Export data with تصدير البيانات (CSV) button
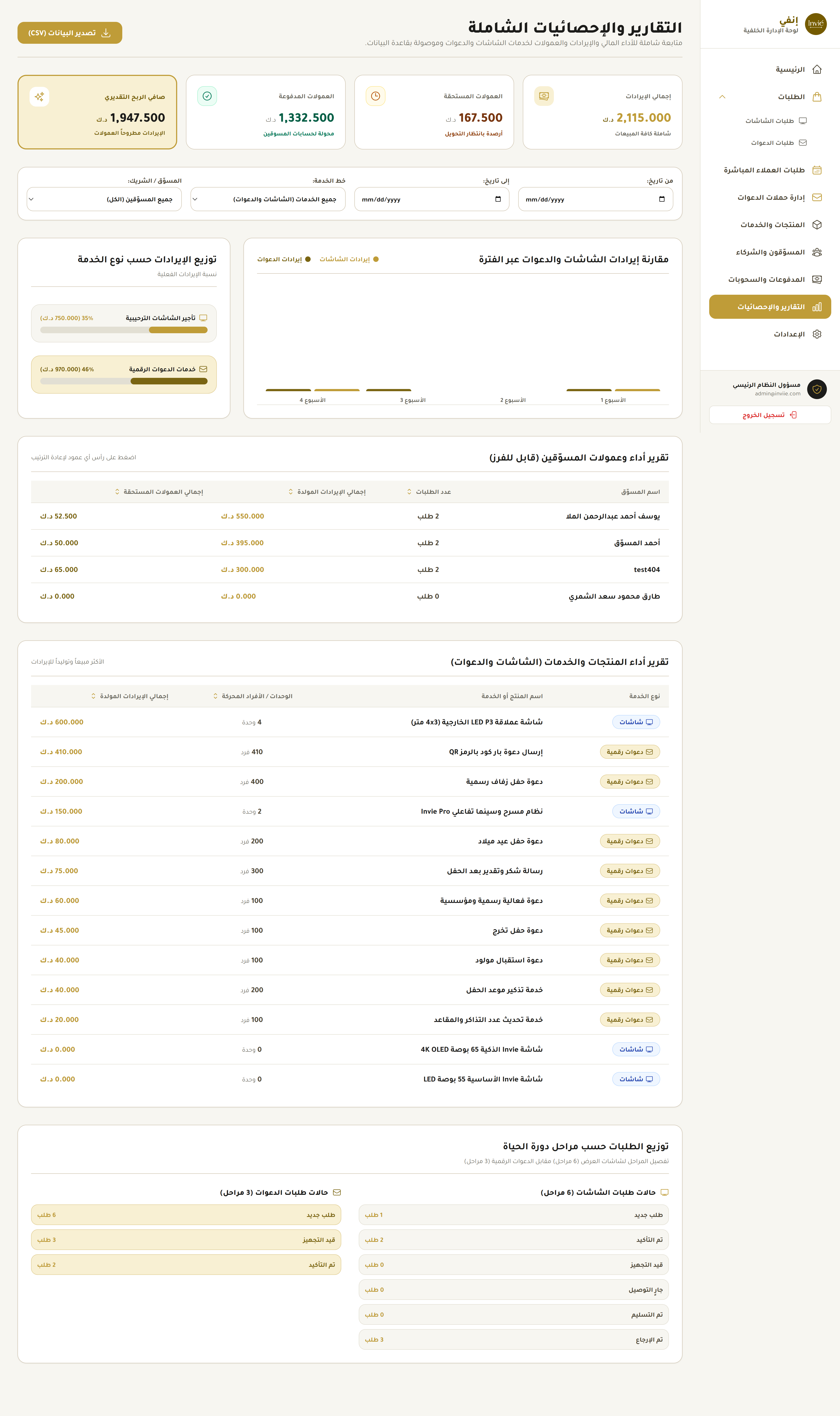 pos(70,33)
